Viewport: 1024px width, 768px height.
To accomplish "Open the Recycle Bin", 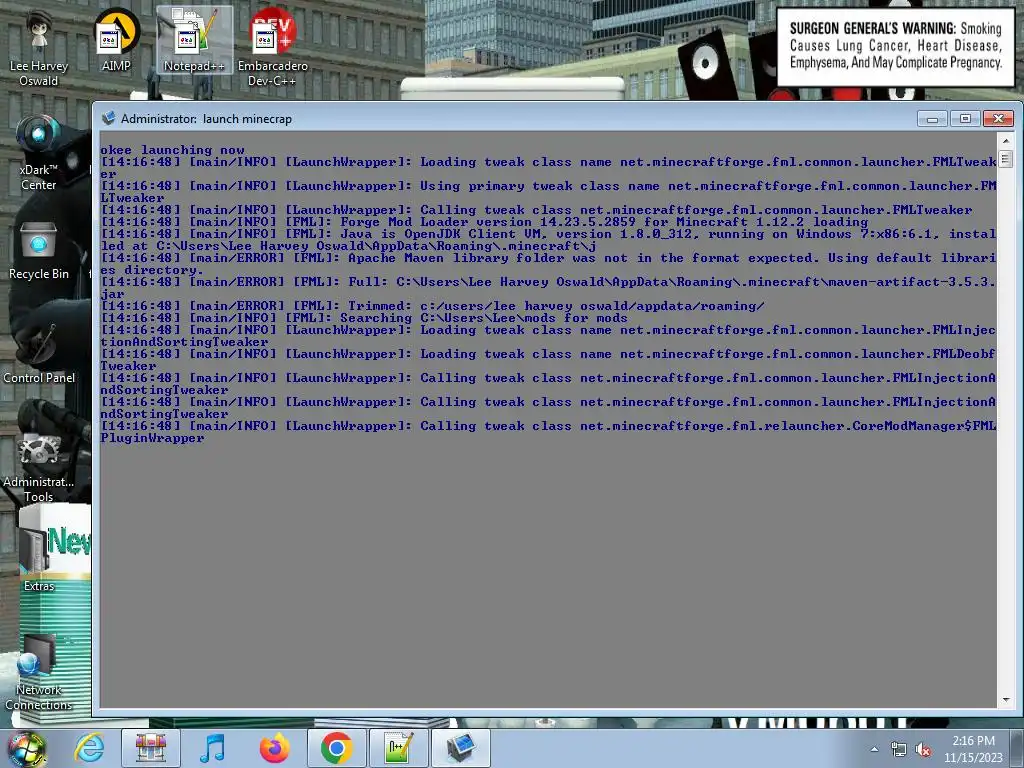I will click(39, 251).
